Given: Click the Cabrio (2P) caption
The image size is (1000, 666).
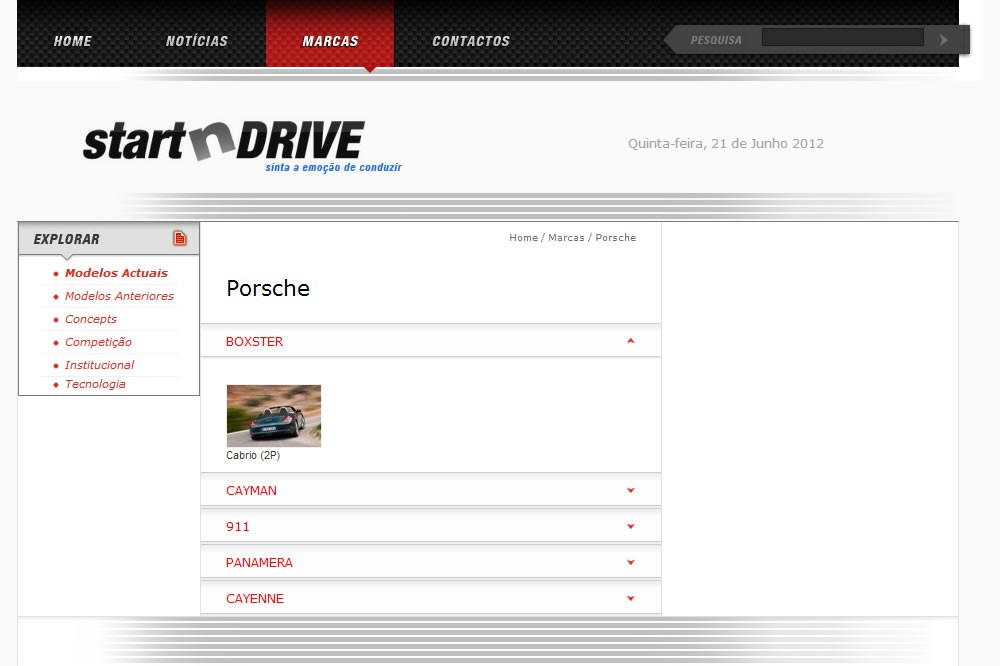Looking at the screenshot, I should pyautogui.click(x=253, y=455).
